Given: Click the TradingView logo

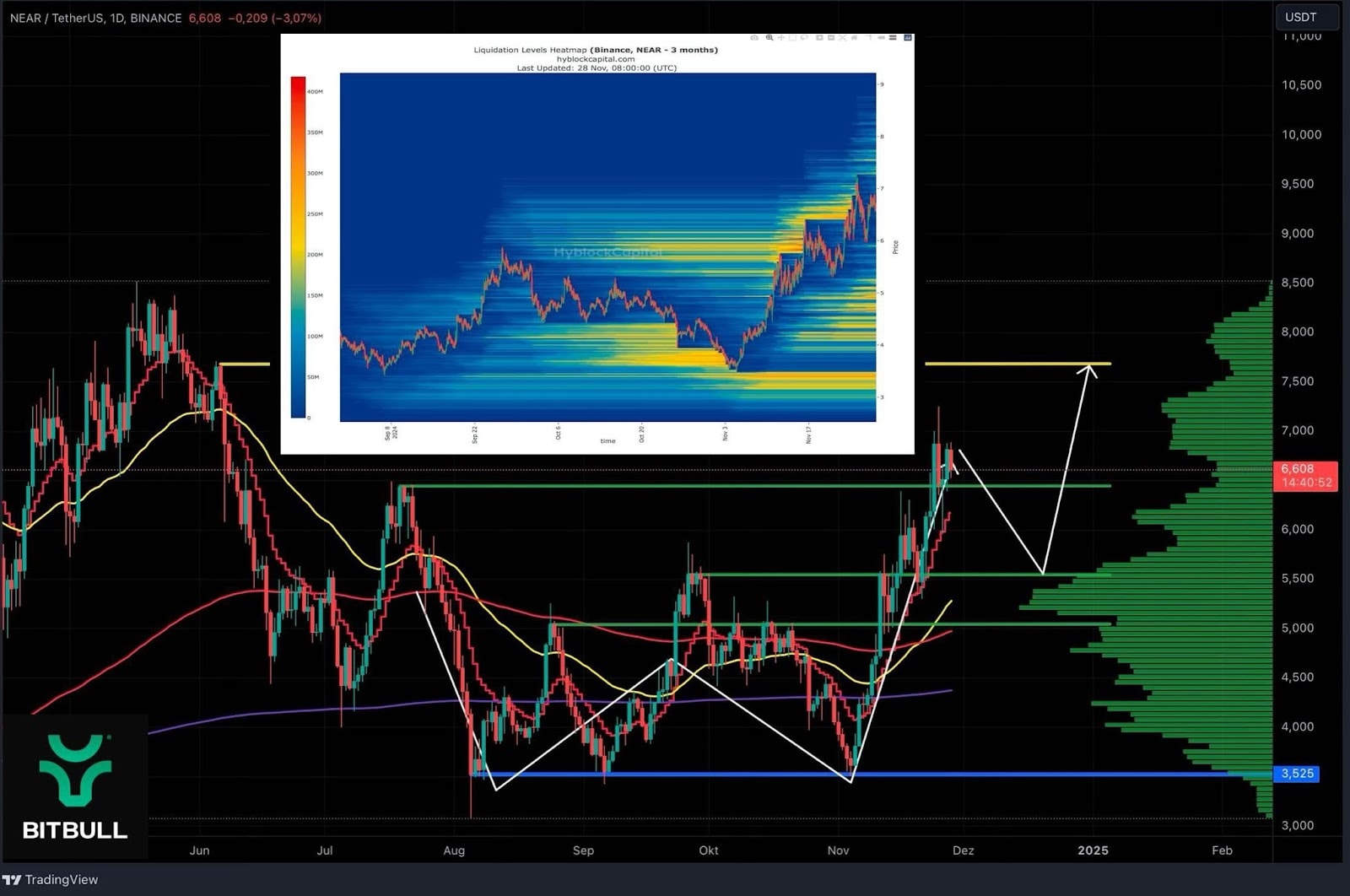Looking at the screenshot, I should 50,879.
